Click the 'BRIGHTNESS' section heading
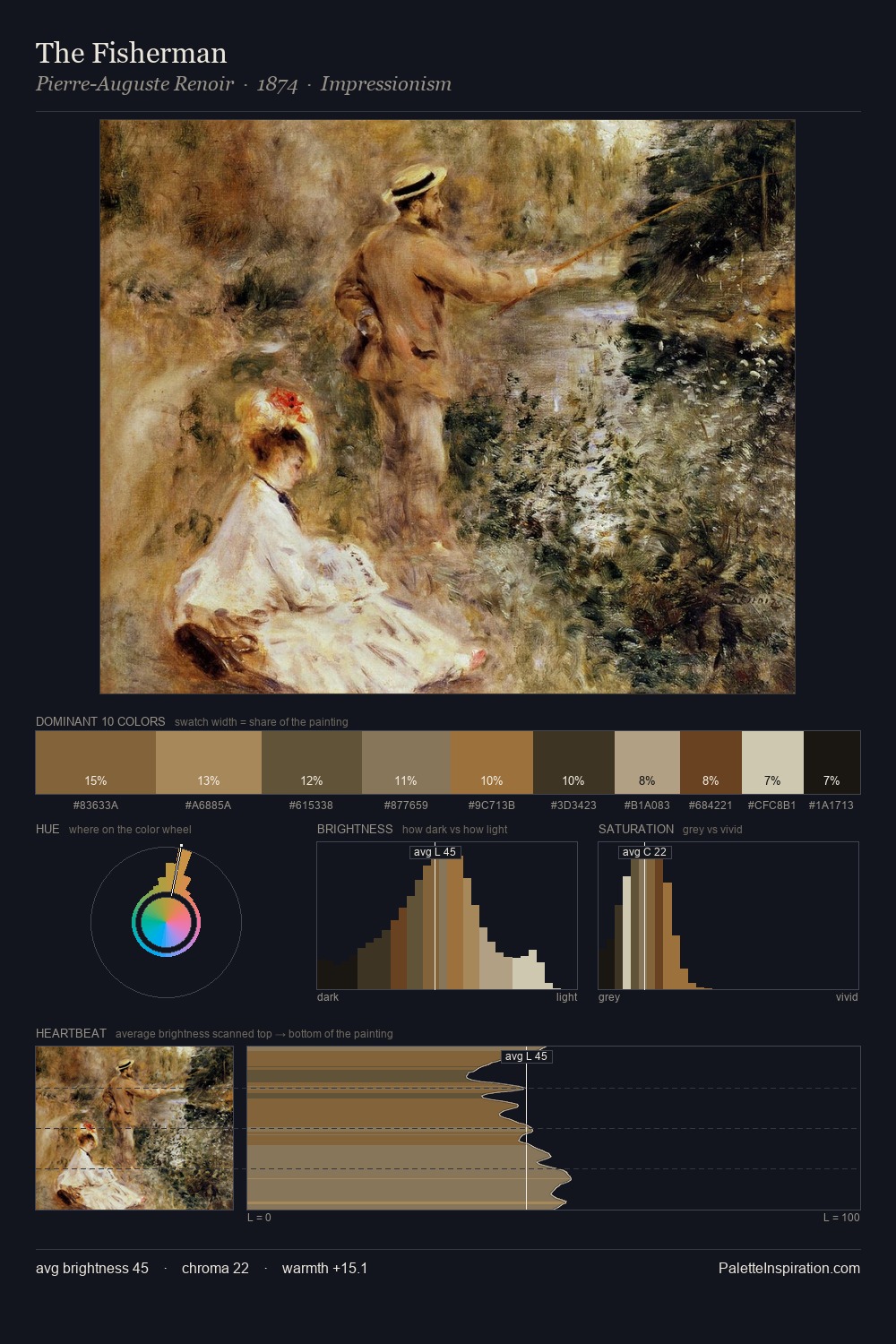The image size is (896, 1344). [355, 829]
